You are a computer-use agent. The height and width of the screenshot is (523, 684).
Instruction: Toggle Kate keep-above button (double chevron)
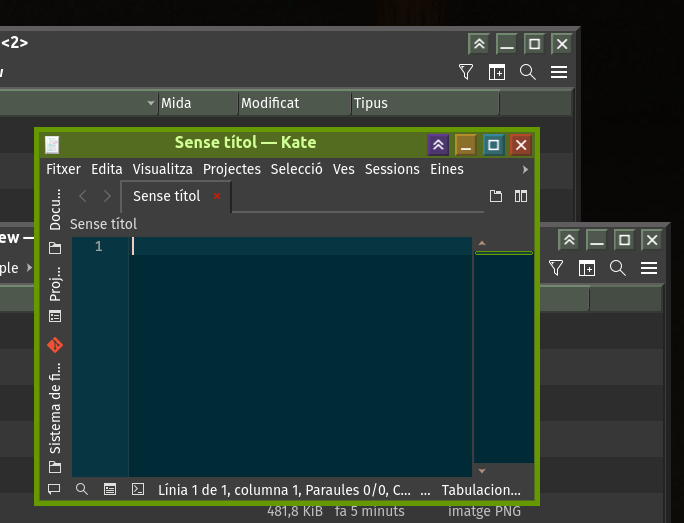pos(438,145)
